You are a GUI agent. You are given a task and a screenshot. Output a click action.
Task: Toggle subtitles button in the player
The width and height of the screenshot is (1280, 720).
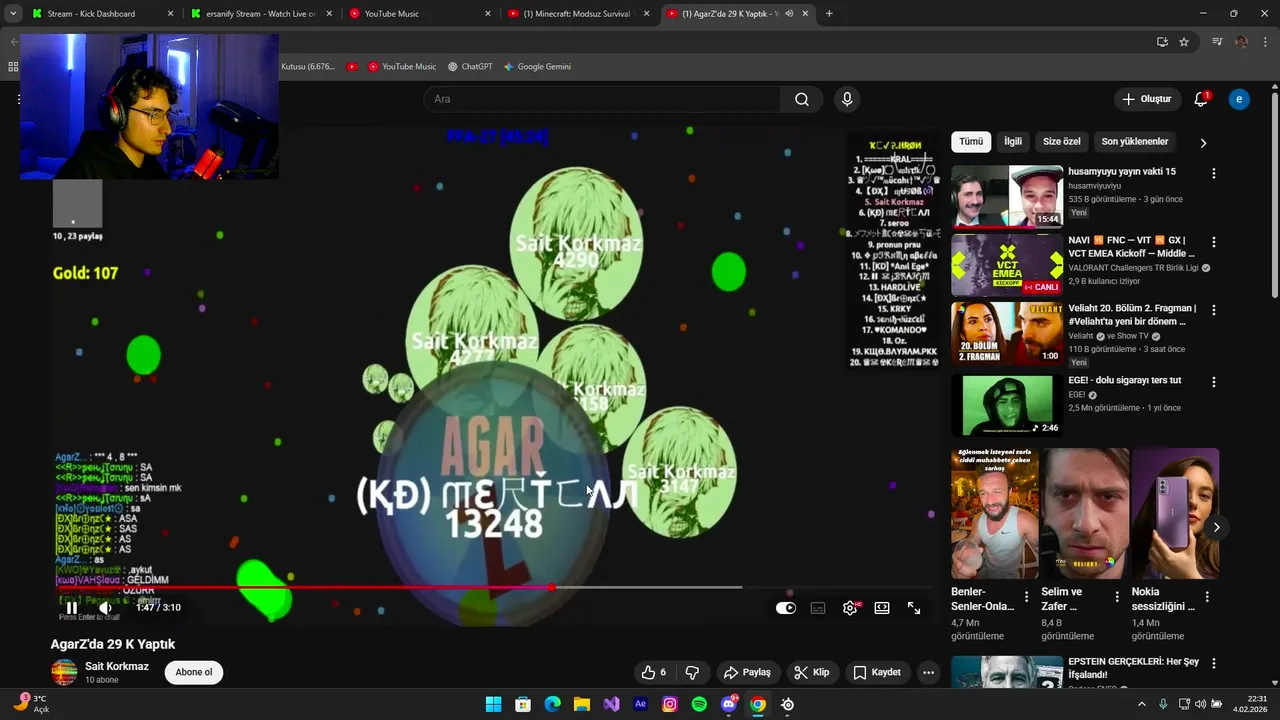[818, 608]
